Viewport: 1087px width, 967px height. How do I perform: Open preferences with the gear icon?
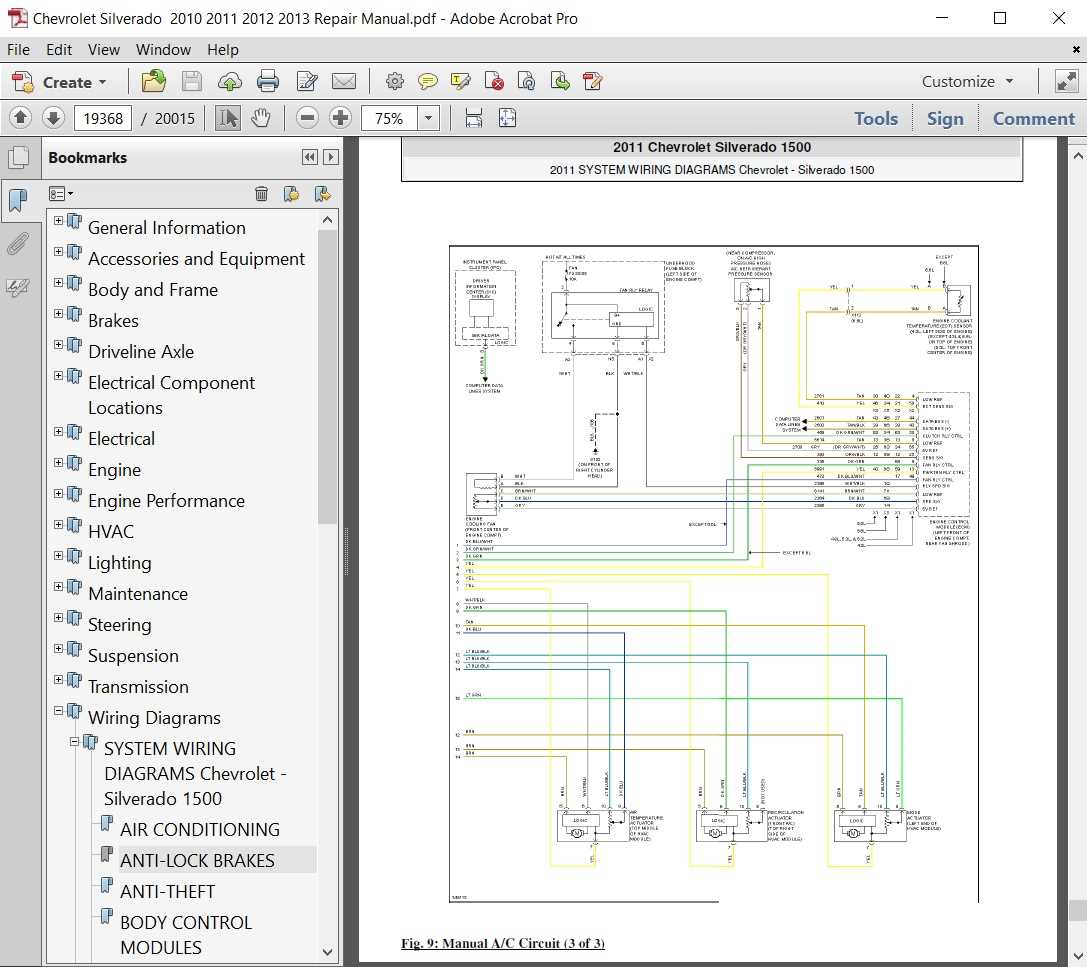394,82
